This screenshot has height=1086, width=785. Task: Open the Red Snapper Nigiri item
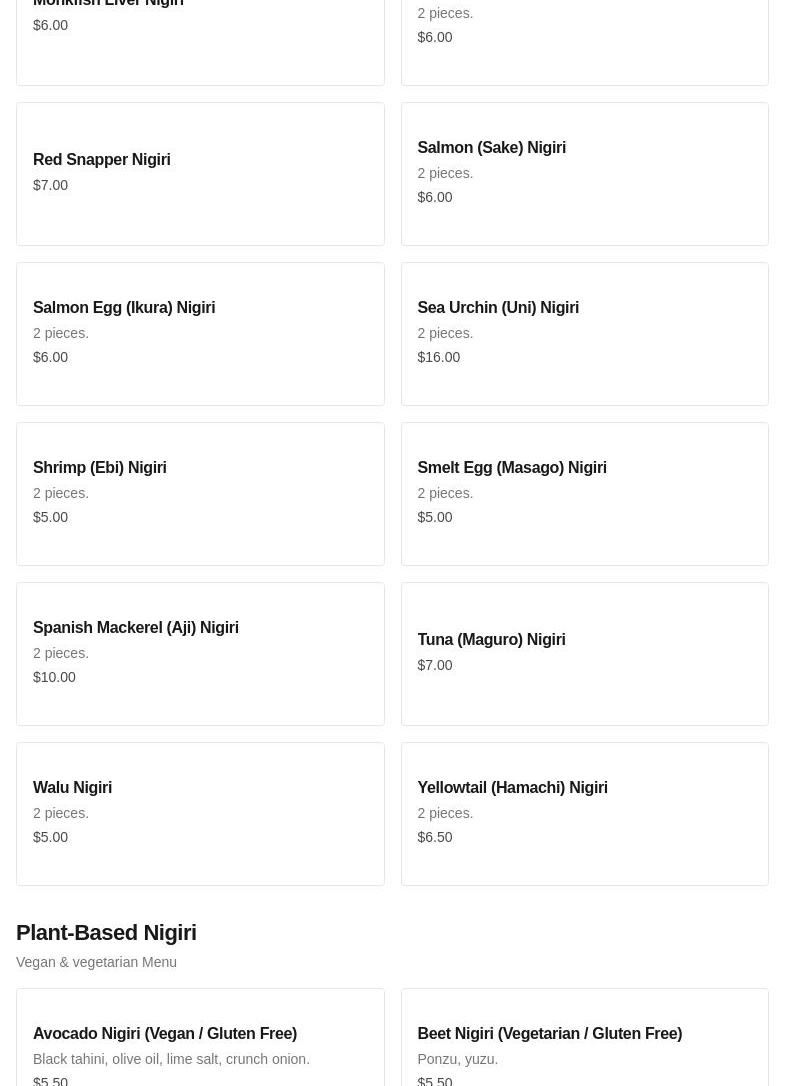(x=200, y=173)
